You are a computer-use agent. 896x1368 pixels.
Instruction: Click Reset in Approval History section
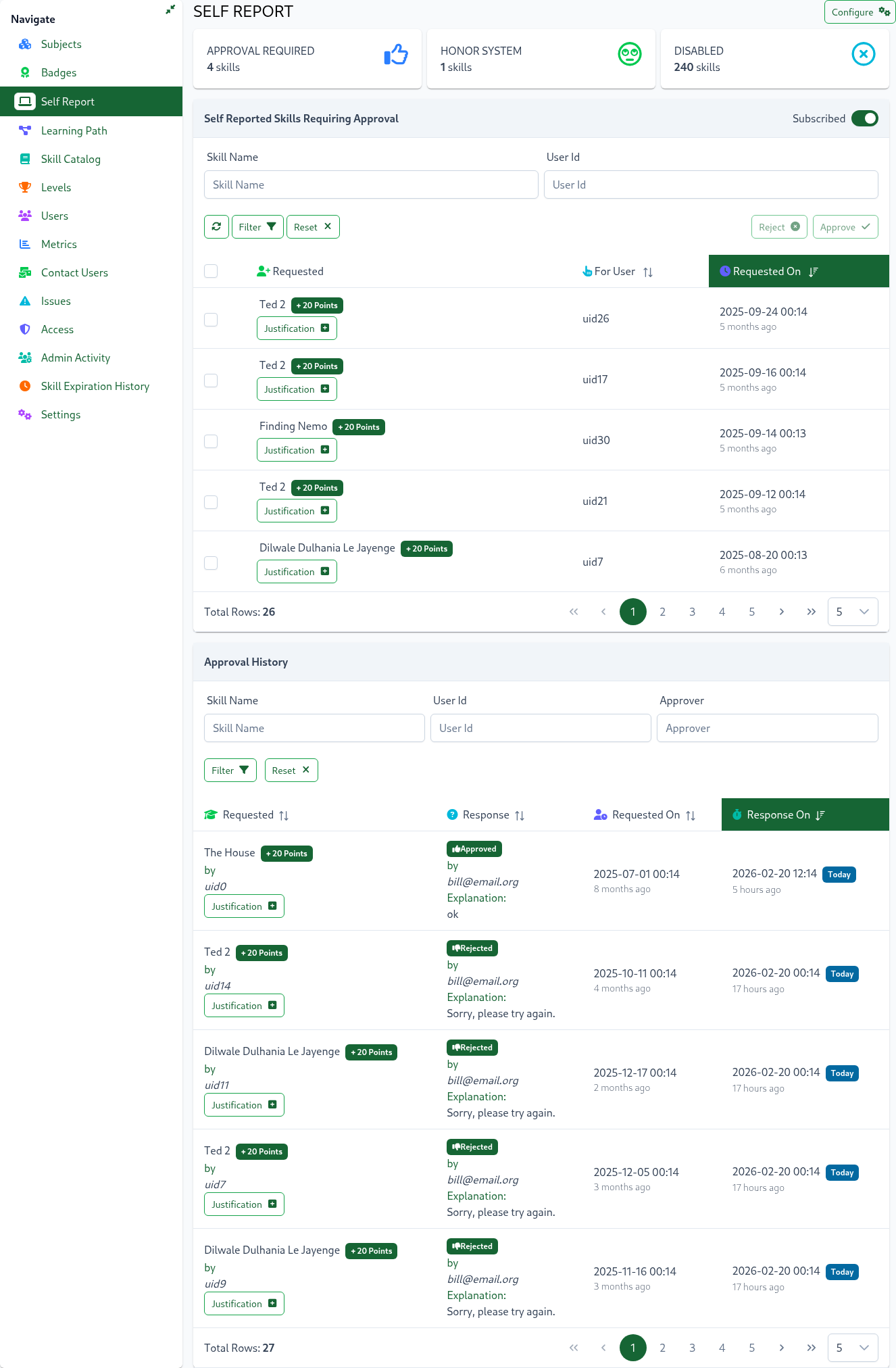291,771
